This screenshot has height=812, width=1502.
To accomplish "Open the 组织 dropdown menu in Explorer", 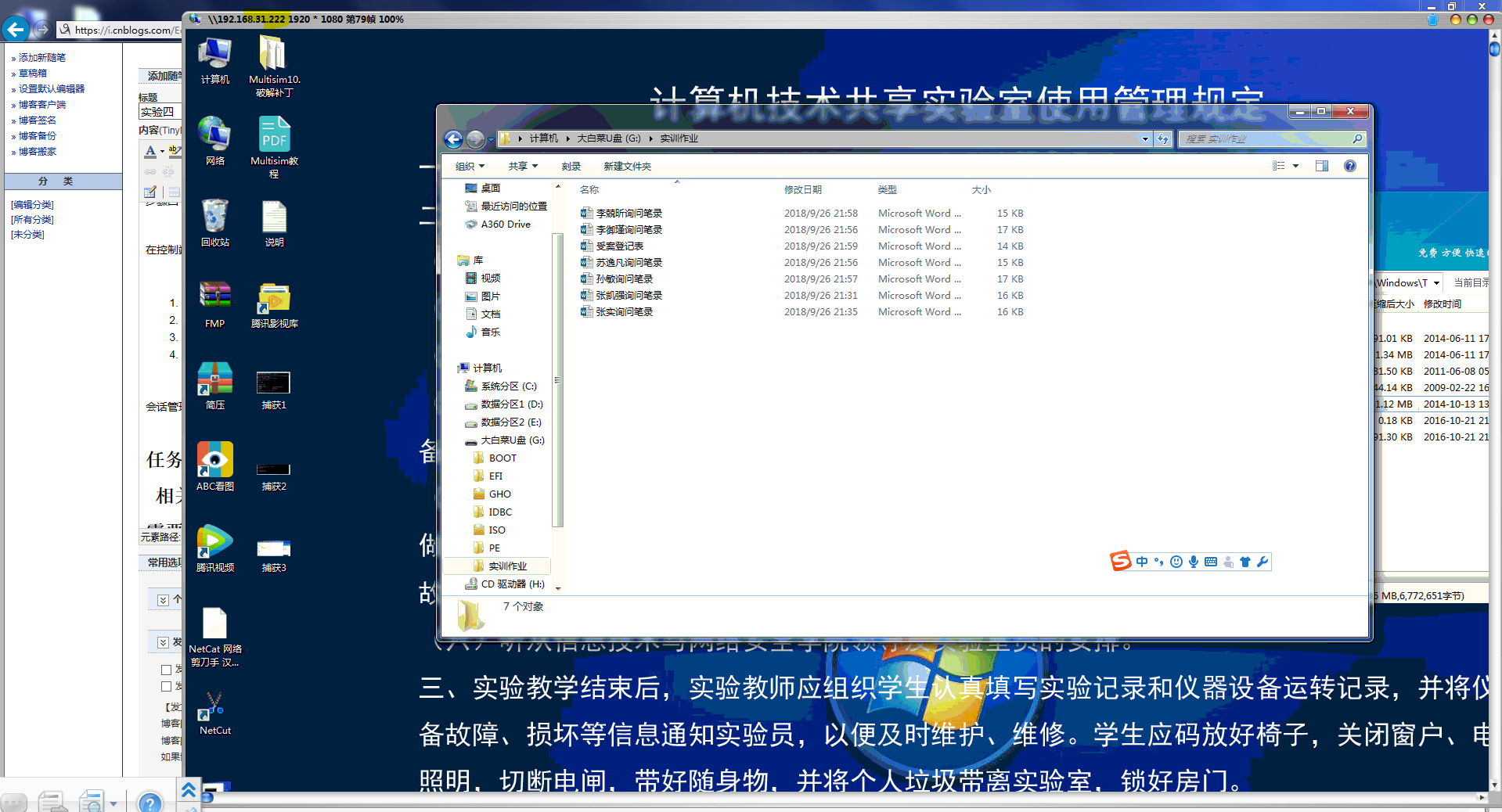I will point(470,166).
